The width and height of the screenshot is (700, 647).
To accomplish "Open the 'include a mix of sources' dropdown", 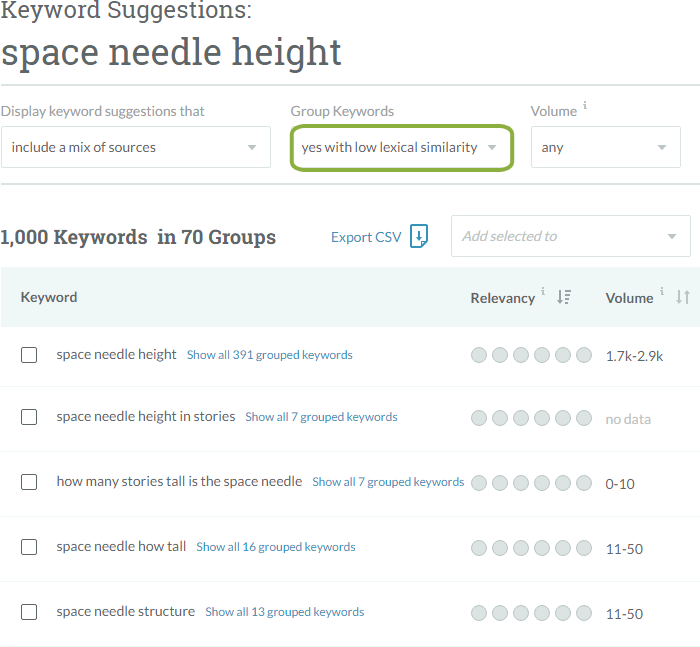I will click(x=135, y=147).
